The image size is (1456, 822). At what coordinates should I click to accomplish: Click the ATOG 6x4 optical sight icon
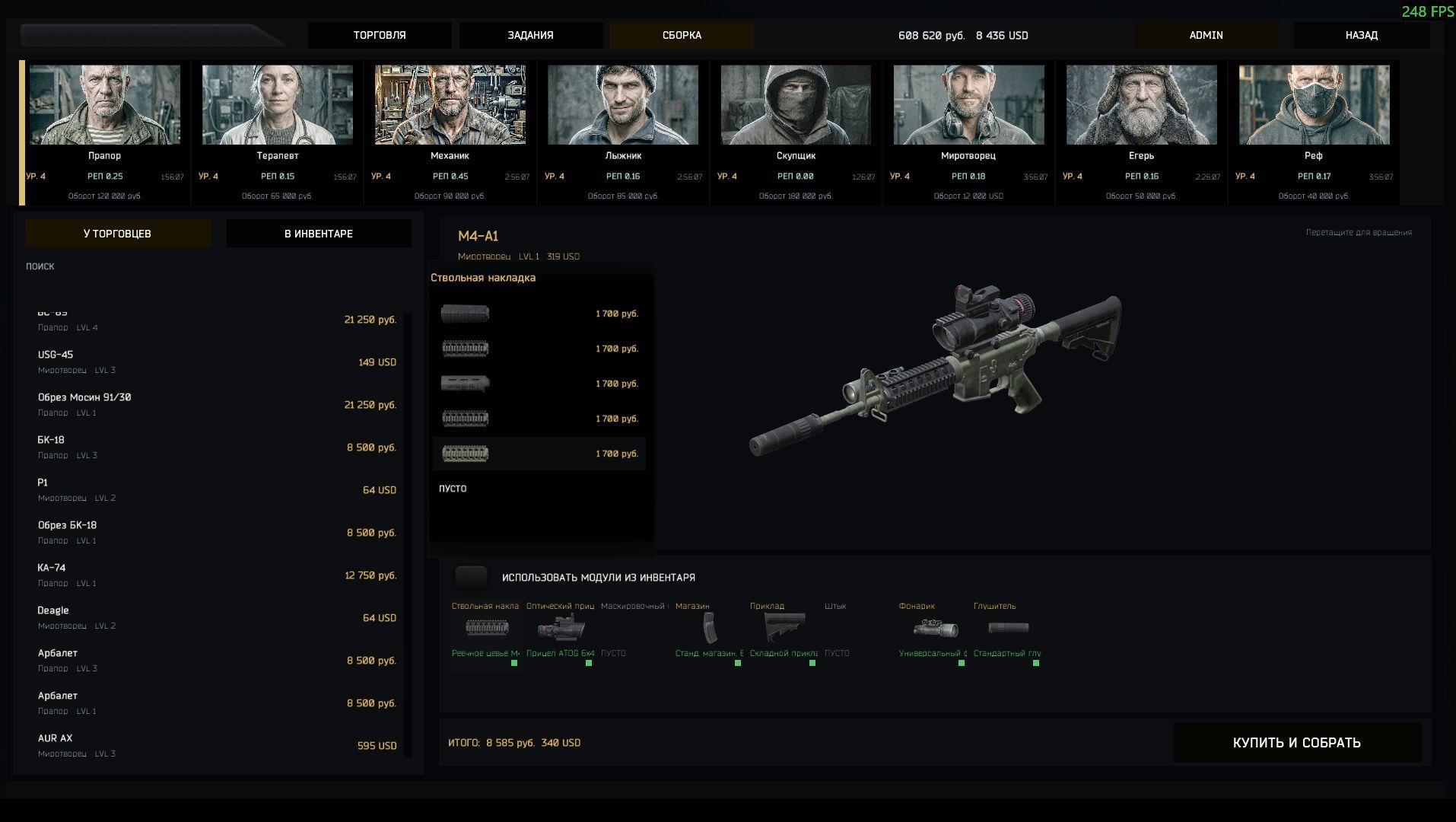pyautogui.click(x=561, y=628)
